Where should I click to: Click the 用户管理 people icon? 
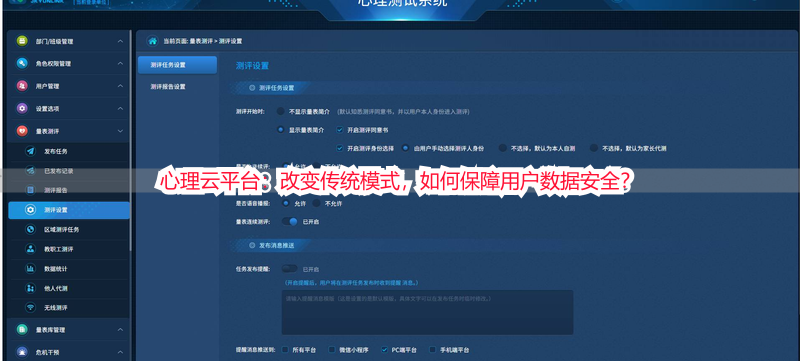tap(22, 86)
